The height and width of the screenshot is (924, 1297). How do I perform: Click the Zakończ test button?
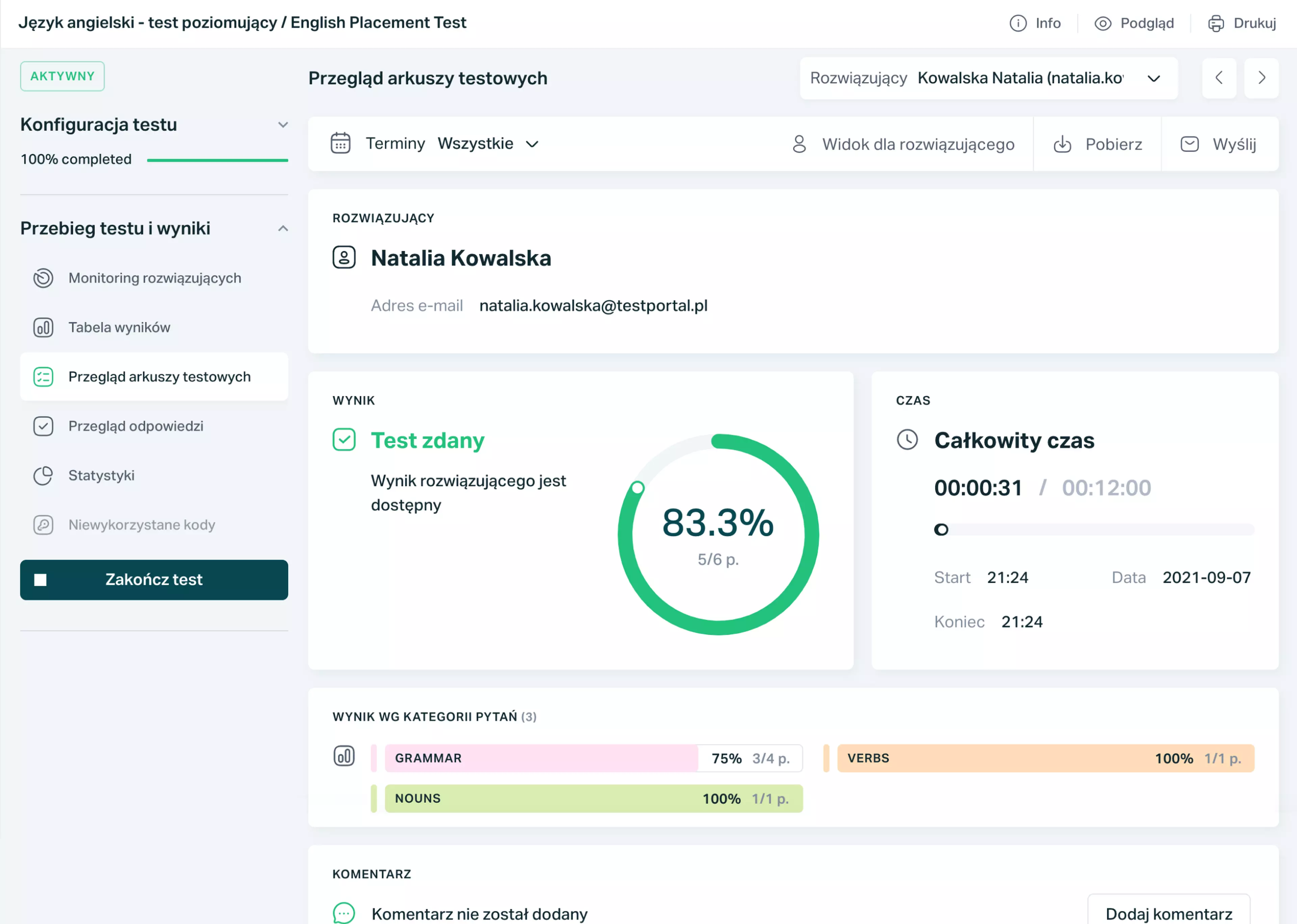tap(154, 580)
